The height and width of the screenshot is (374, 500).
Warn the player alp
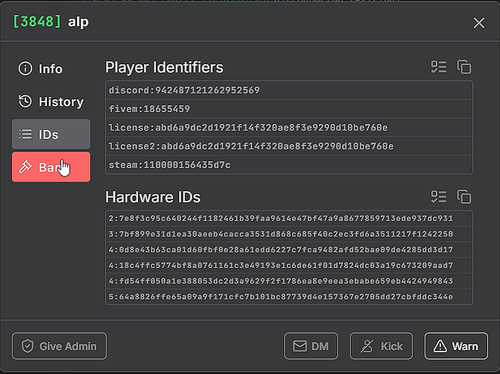pyautogui.click(x=456, y=346)
